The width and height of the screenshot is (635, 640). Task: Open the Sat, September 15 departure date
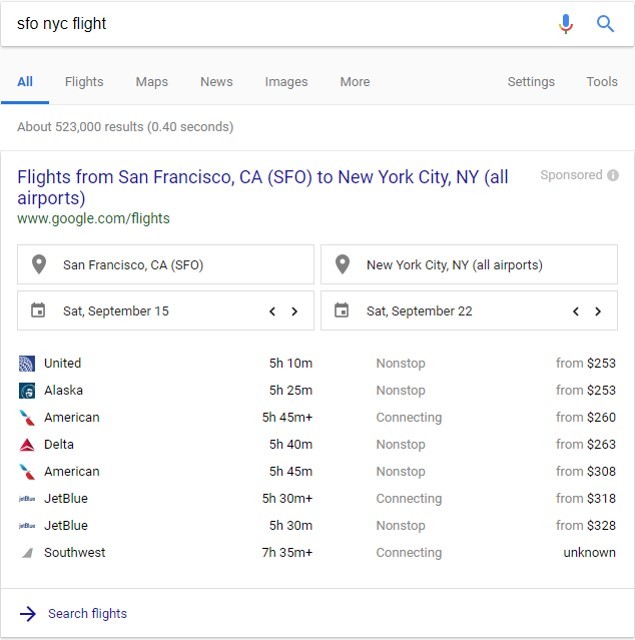(166, 311)
